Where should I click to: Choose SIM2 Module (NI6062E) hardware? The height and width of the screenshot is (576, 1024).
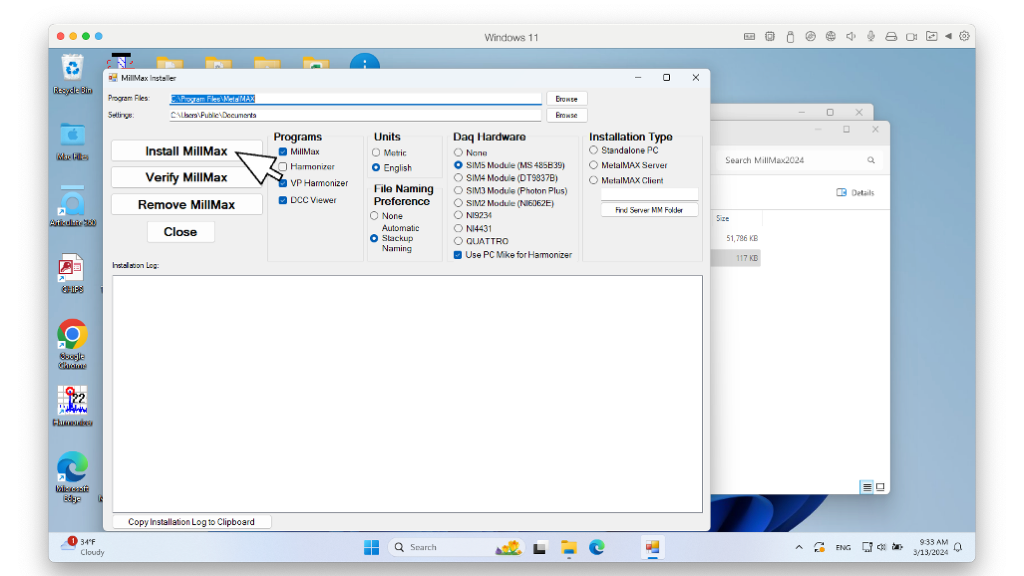(458, 203)
